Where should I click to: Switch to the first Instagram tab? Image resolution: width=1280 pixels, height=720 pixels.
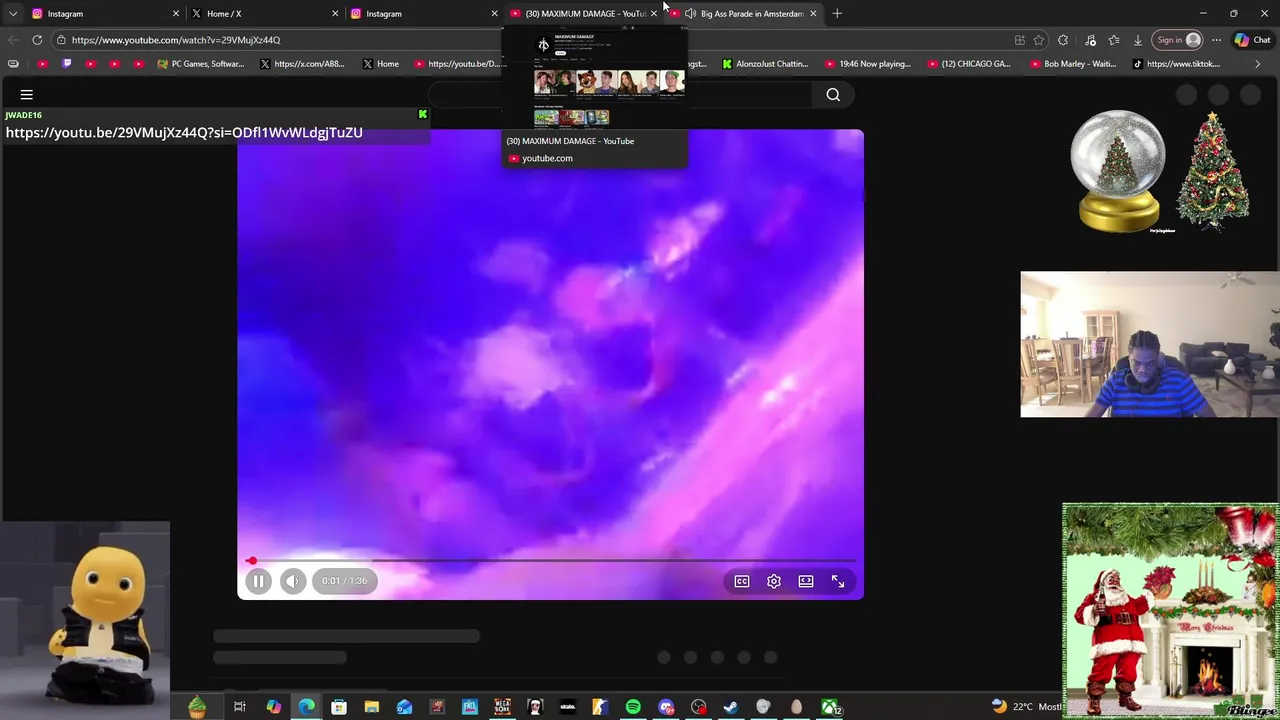coord(105,14)
